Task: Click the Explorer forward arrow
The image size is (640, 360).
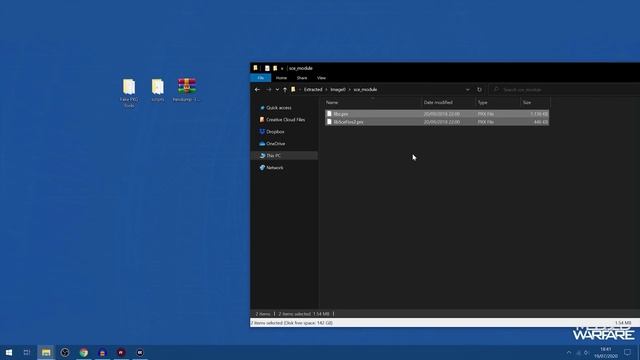Action: 268,89
